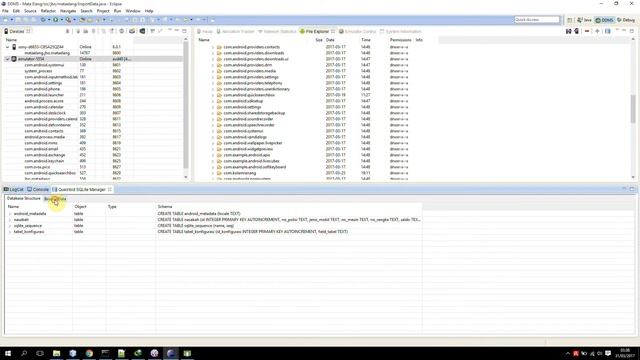Click the New file toolbar icon
640x360 pixels.
pyautogui.click(x=6, y=20)
